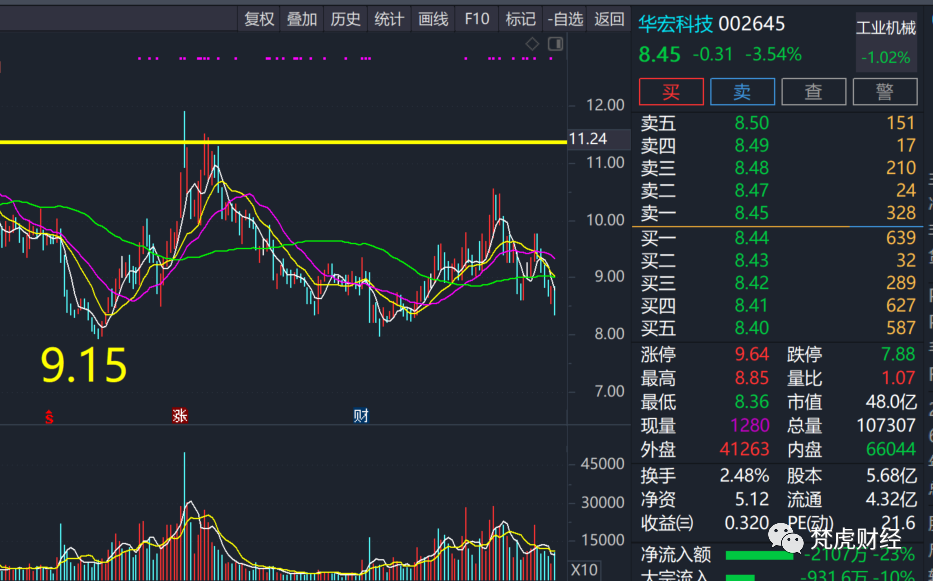Select the yellow 11.24 horizontal line
933x581 pixels.
tap(283, 142)
